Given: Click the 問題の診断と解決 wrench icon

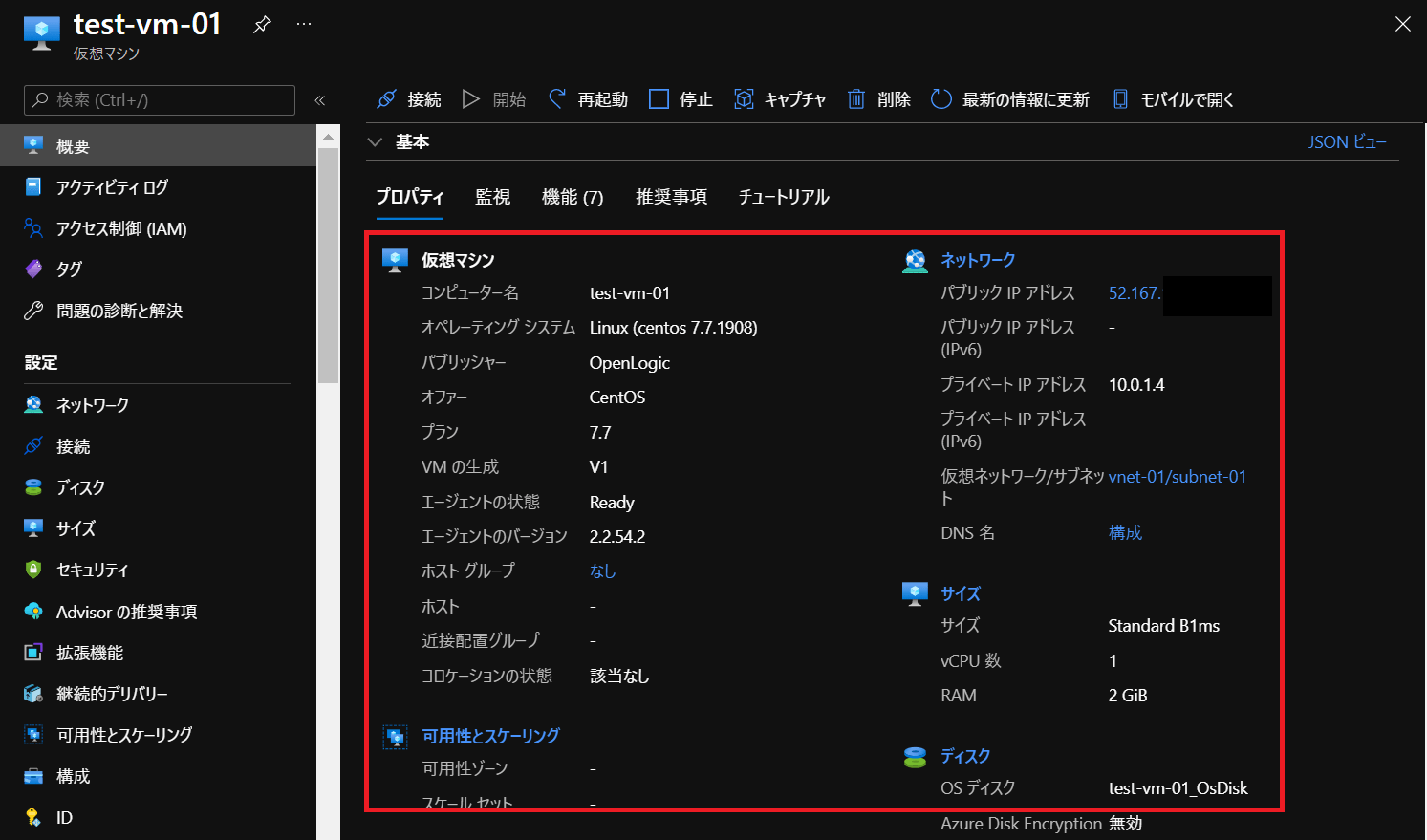Looking at the screenshot, I should tap(33, 311).
